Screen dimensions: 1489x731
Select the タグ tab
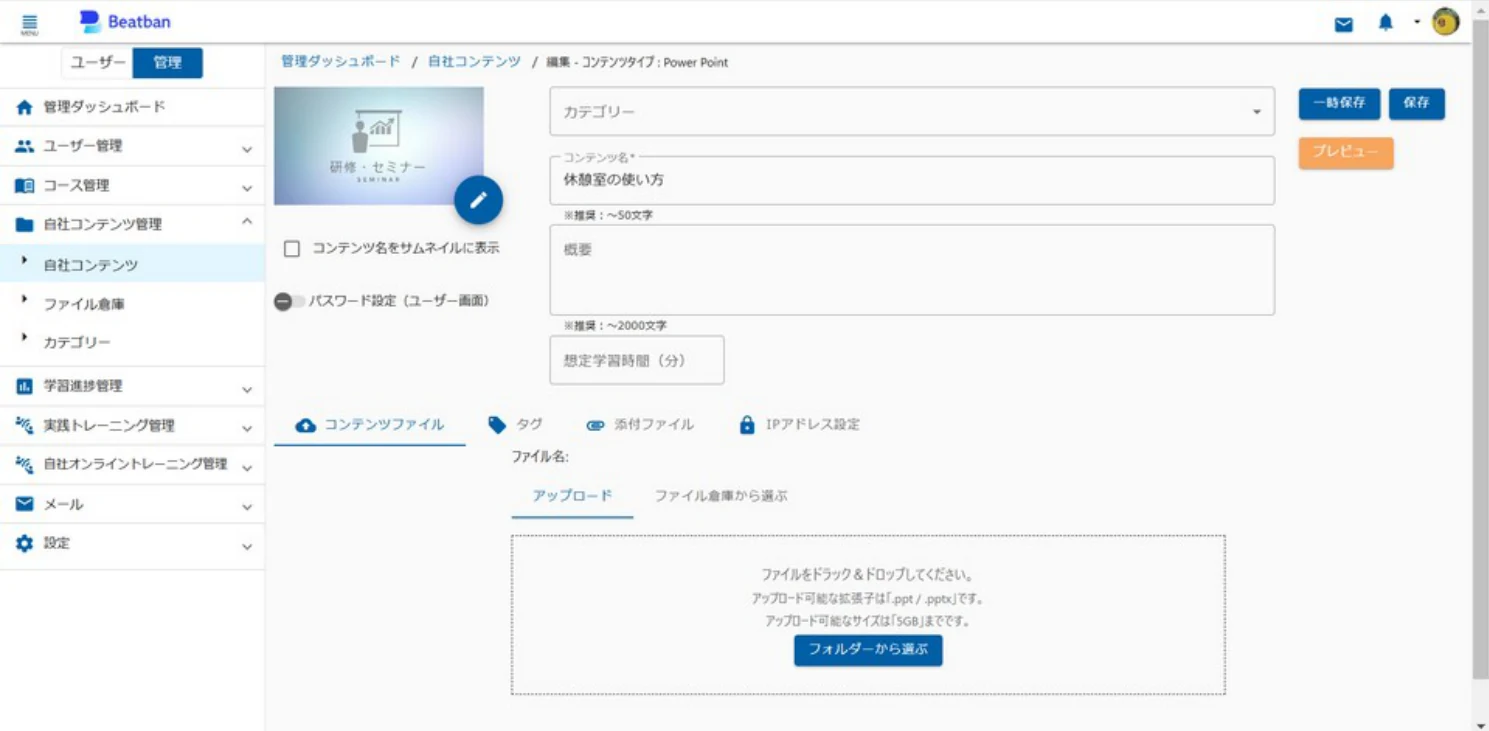[515, 425]
